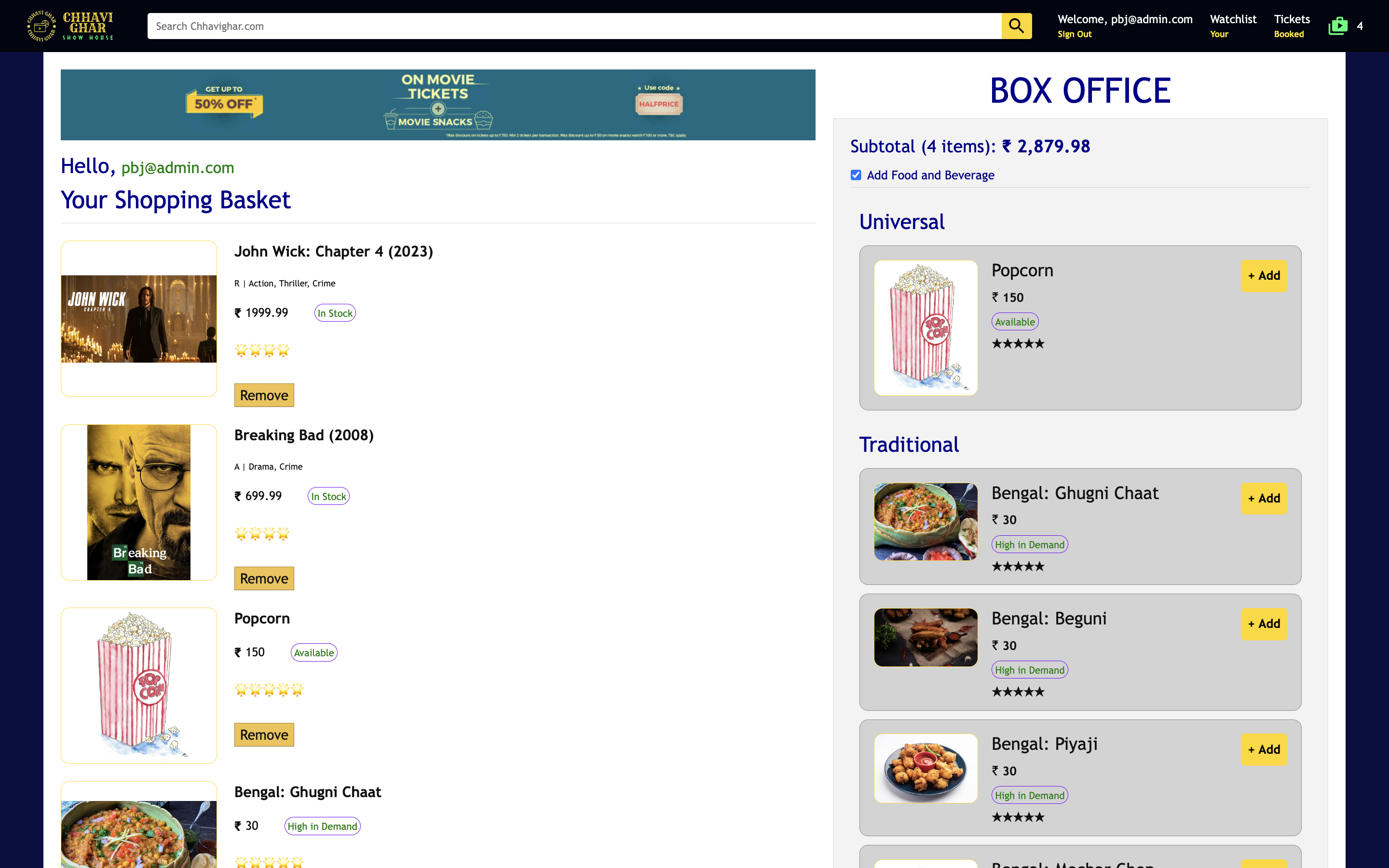Click the black star rating for Beguni
This screenshot has width=1389, height=868.
point(1018,692)
